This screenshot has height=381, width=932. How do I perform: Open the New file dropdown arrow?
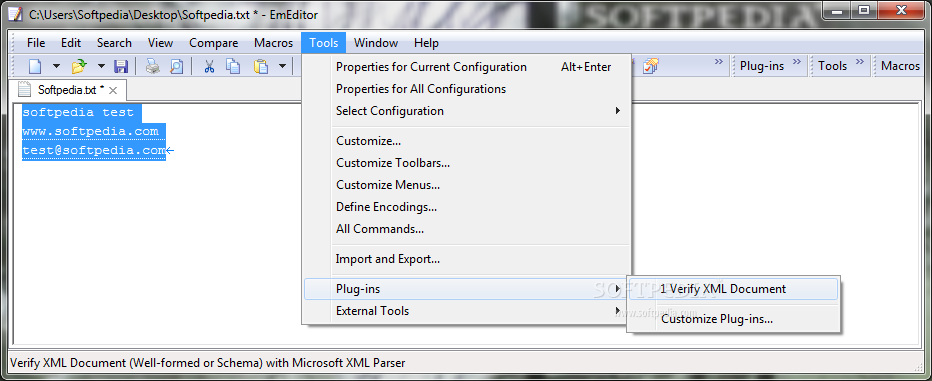(x=56, y=66)
